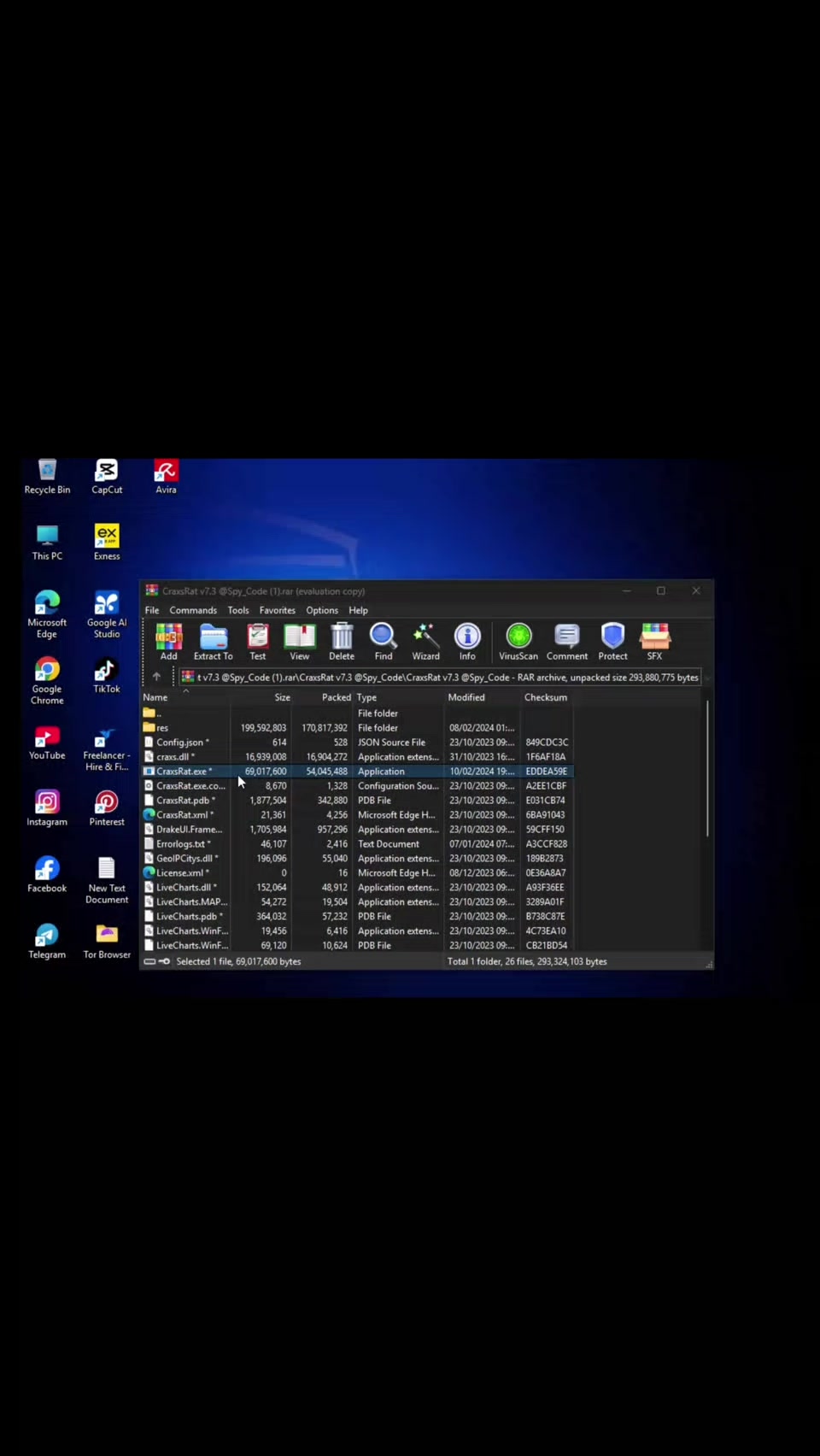Select the Facebook desktop icon

(47, 875)
